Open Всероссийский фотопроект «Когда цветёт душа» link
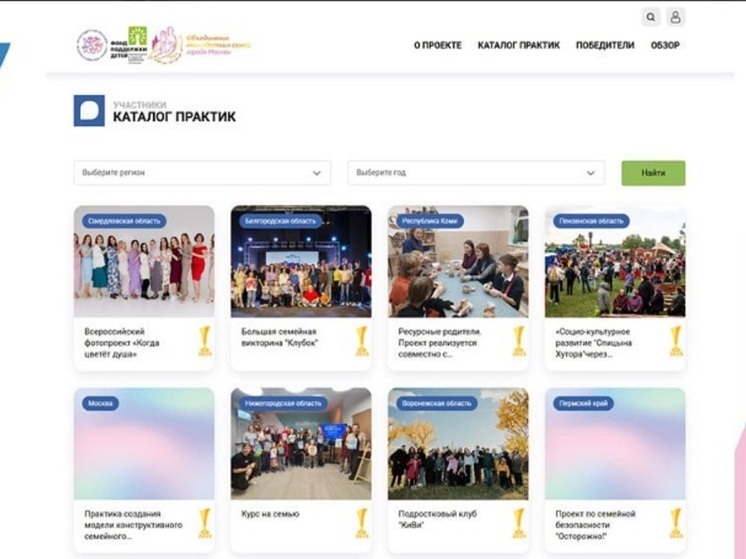This screenshot has height=559, width=746. tap(122, 343)
